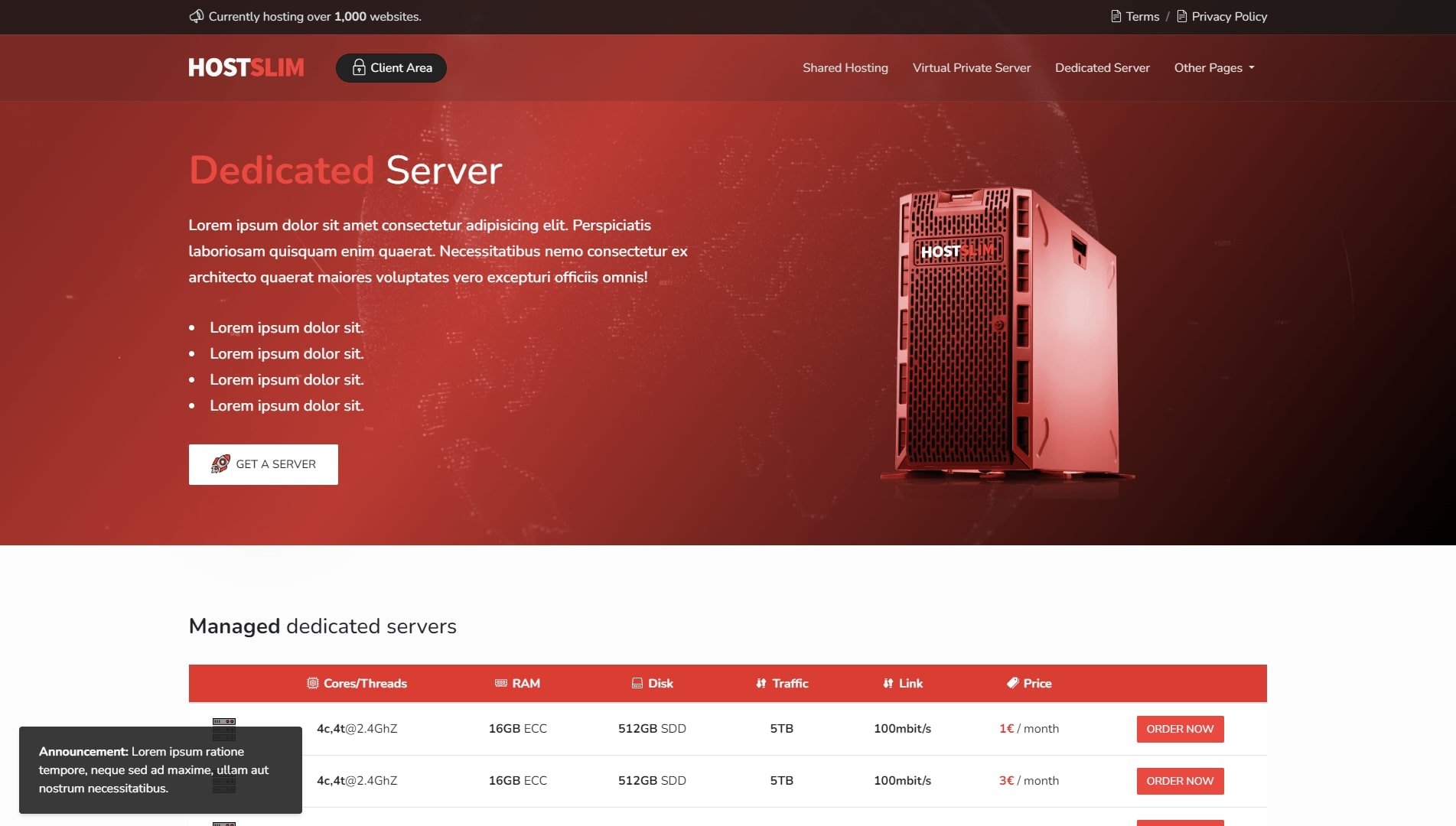The width and height of the screenshot is (1456, 826).
Task: Open the Privacy Policy link
Action: point(1229,16)
